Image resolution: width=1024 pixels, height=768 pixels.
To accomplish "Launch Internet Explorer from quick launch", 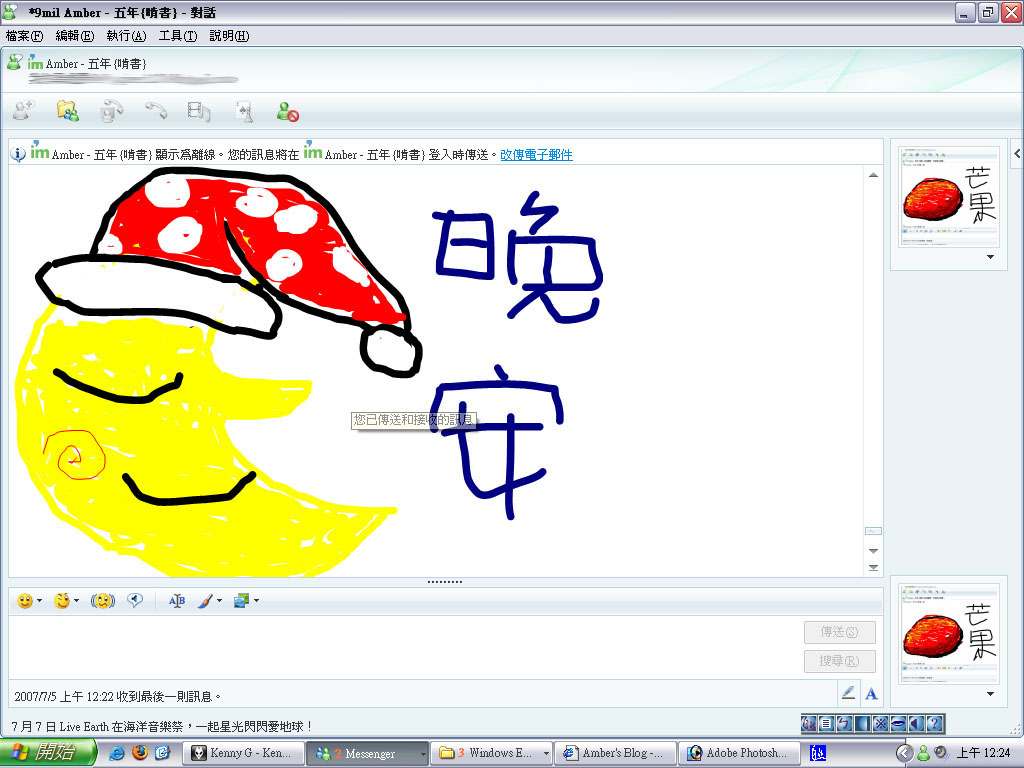I will 117,753.
